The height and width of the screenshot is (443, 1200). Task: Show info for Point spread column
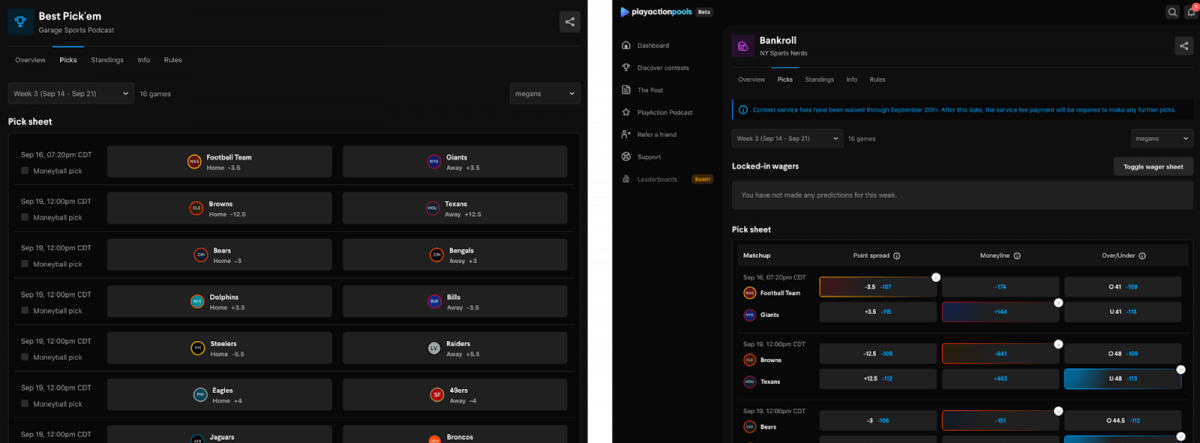(x=896, y=255)
